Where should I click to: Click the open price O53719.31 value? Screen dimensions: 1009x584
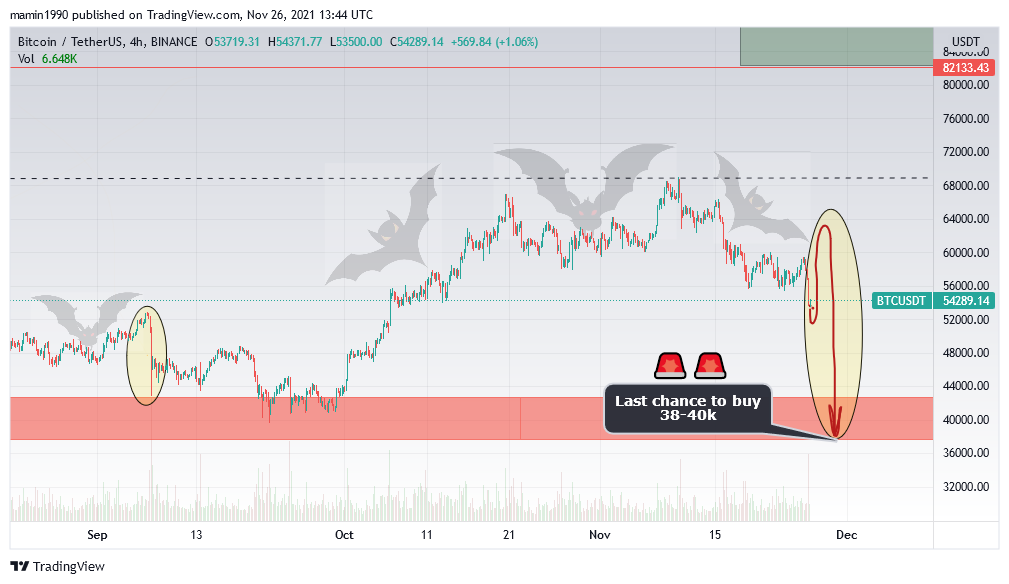[232, 42]
